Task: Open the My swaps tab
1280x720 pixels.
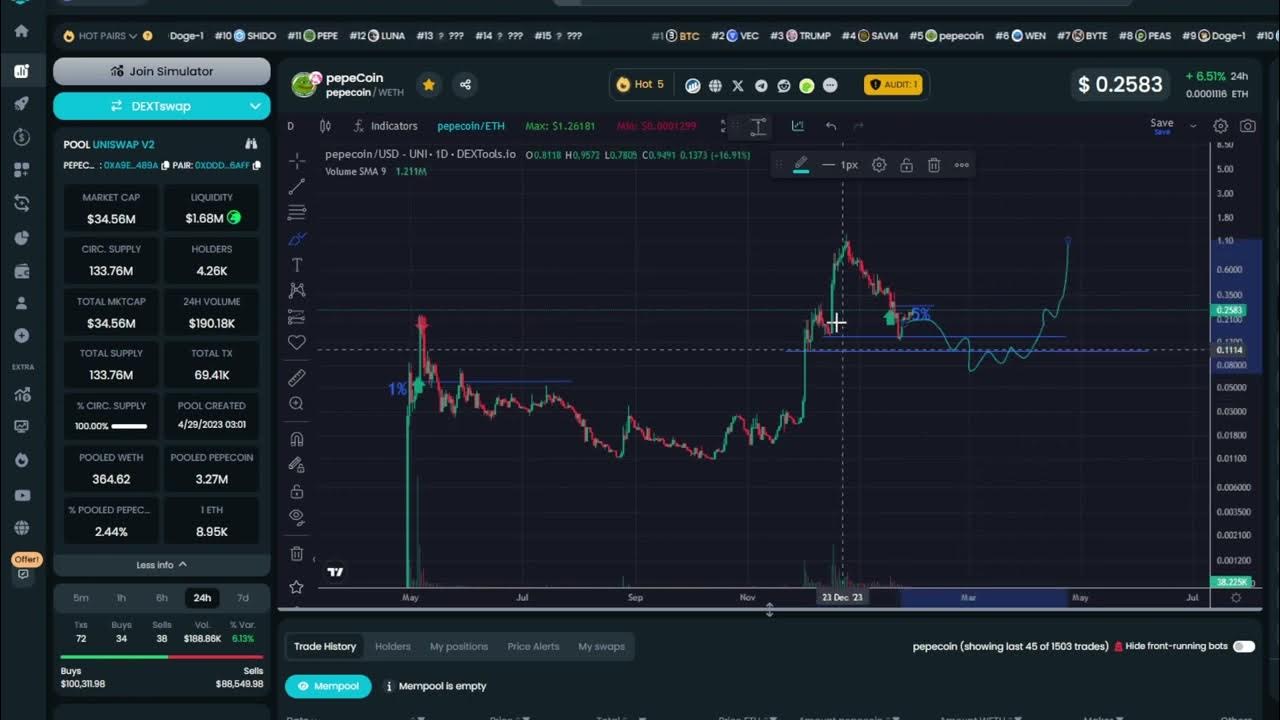Action: tap(601, 646)
